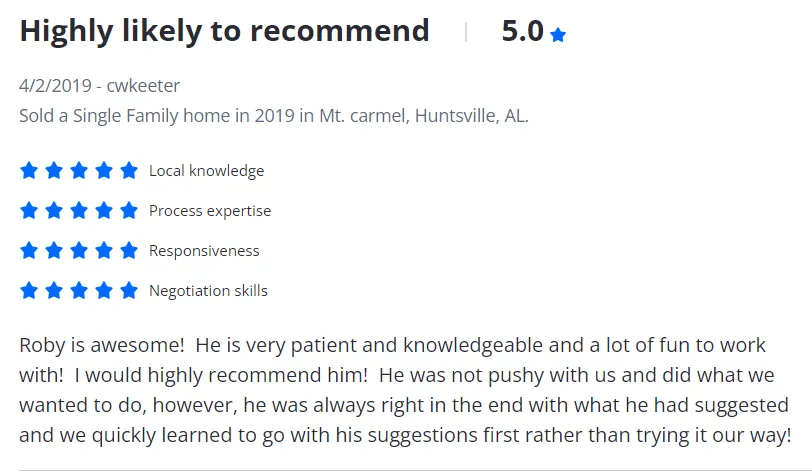
Task: Click the 'Process expertise' label
Action: click(210, 211)
